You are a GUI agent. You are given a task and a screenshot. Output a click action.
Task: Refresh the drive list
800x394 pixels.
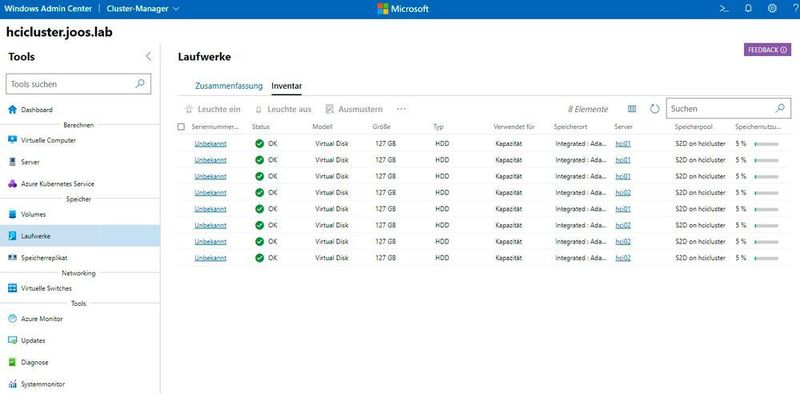click(x=655, y=109)
